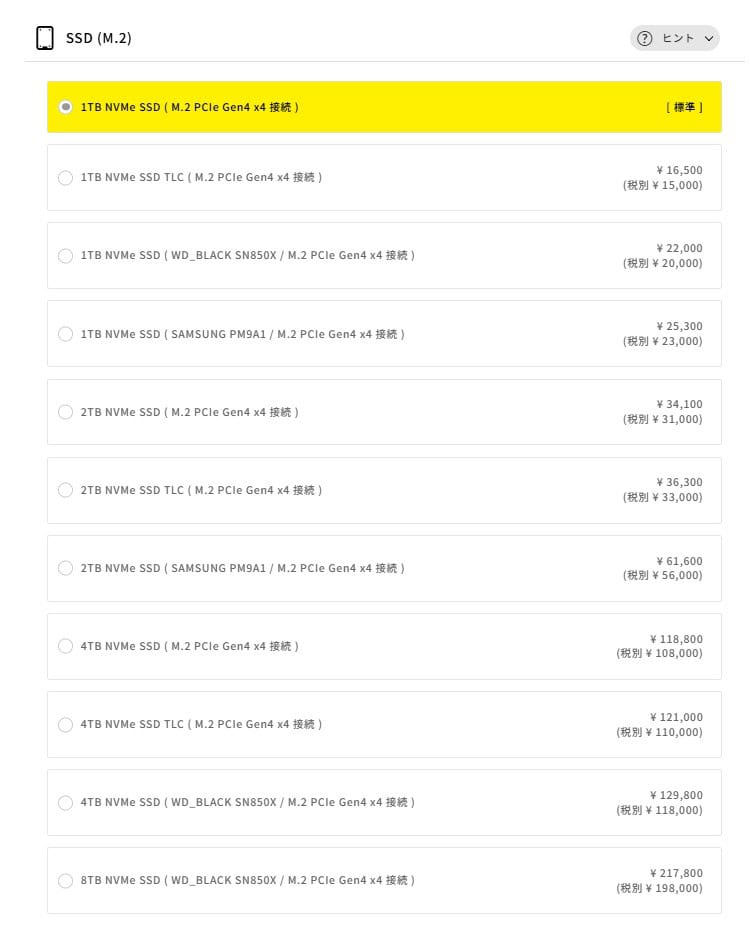This screenshot has width=750, height=934.
Task: Choose 1TB WD_BLACK SN850X radio option
Action: [66, 256]
